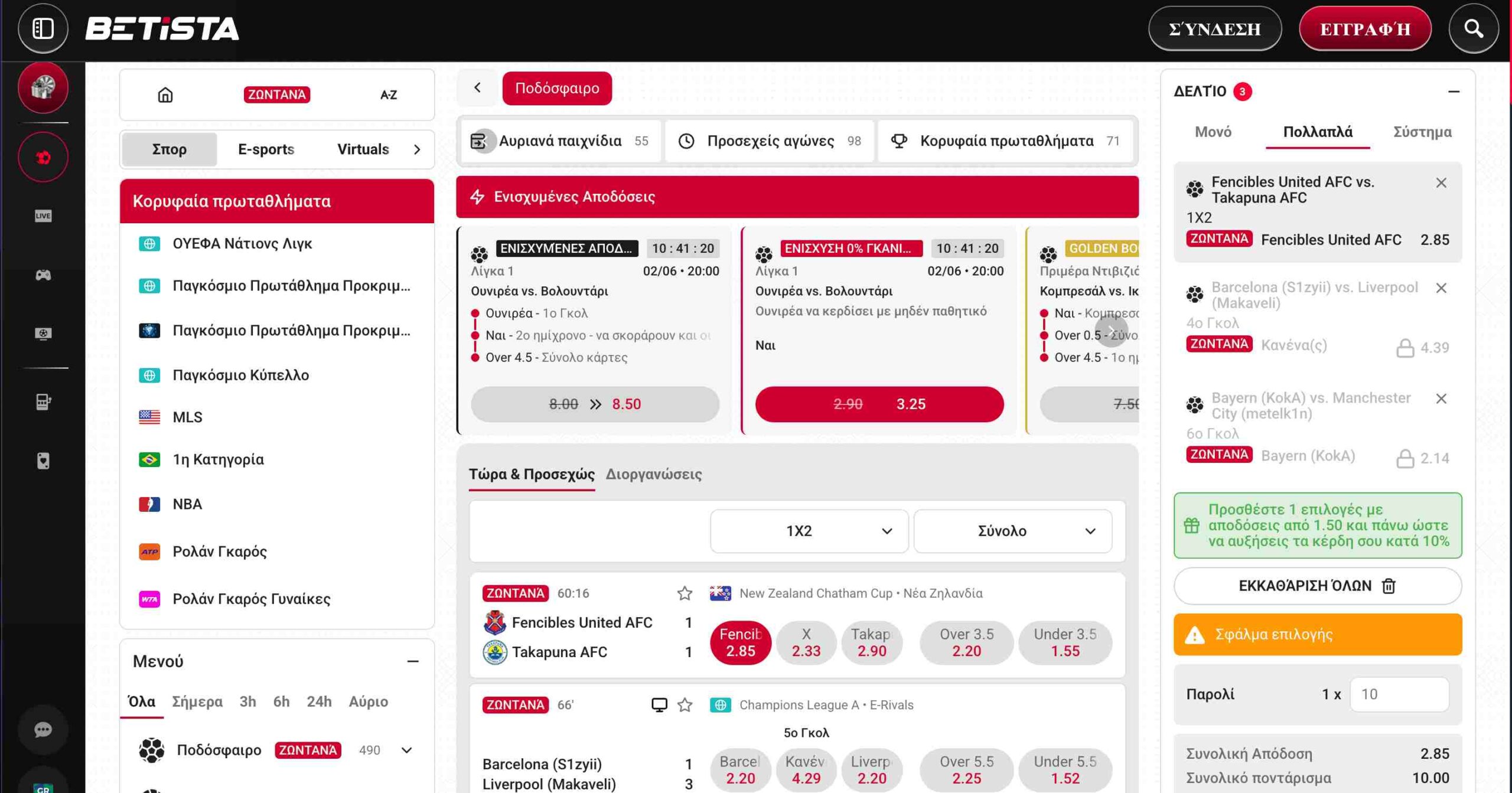Open Προσεχείς αγώνες filter
Viewport: 1512px width, 793px height.
(x=770, y=141)
